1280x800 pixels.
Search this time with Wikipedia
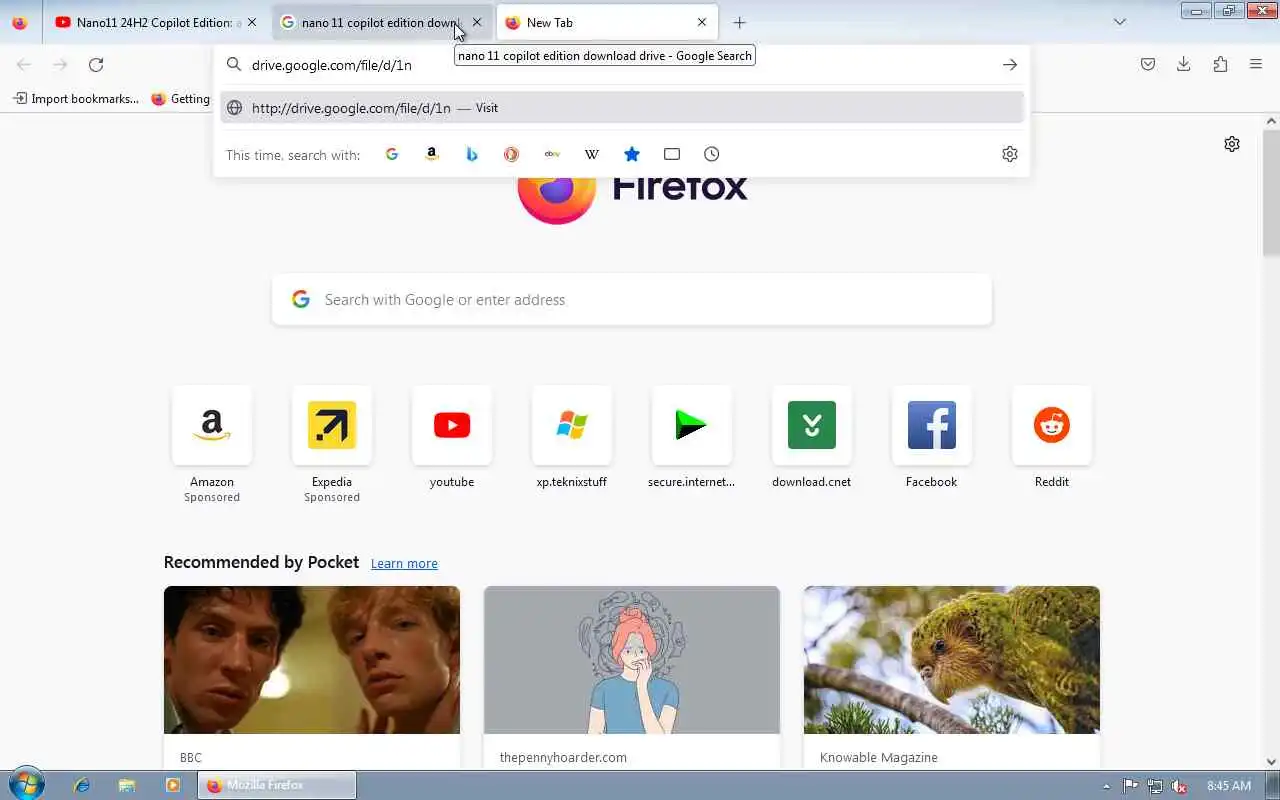592,154
